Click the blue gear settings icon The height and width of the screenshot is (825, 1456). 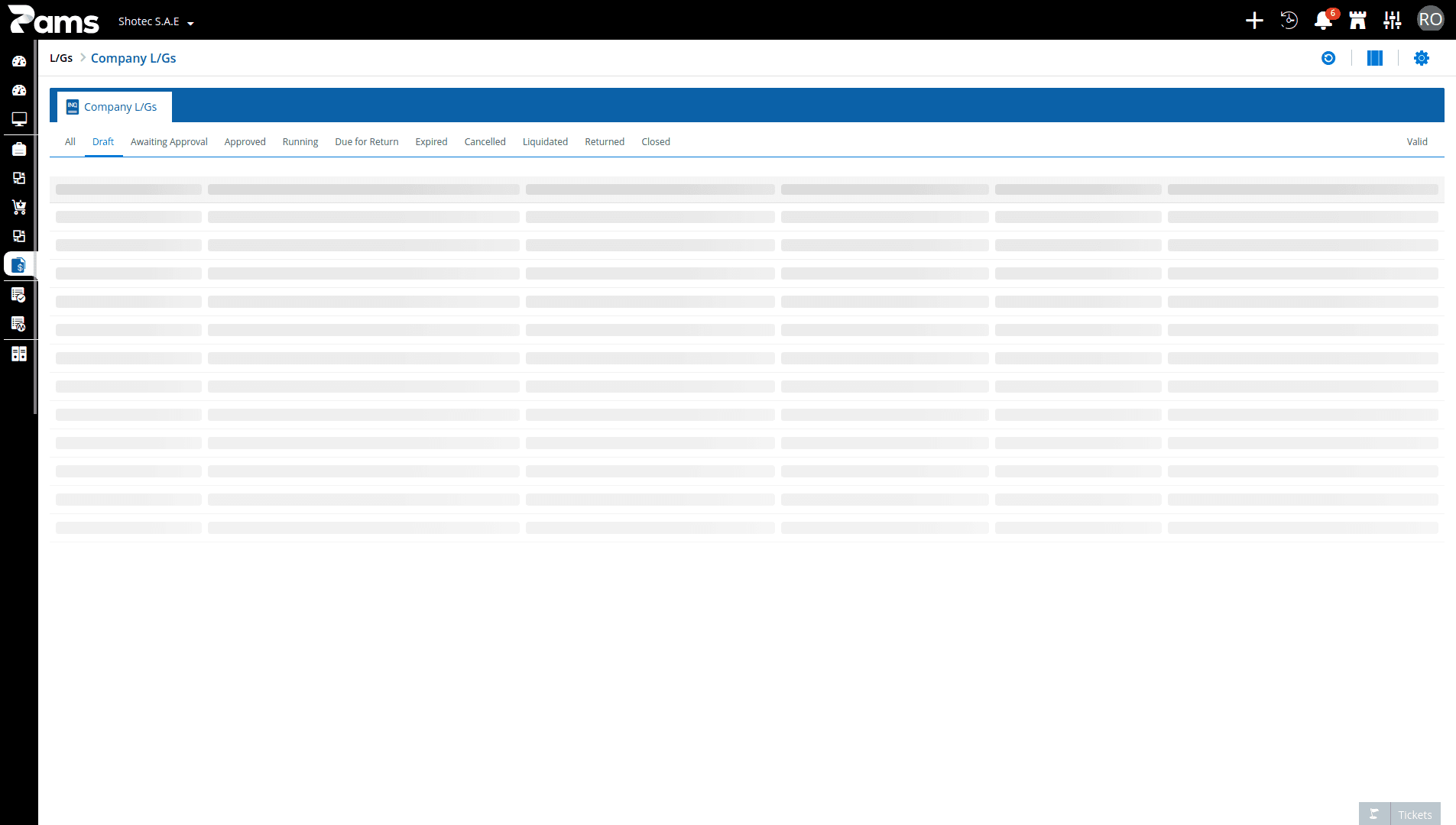[x=1422, y=58]
